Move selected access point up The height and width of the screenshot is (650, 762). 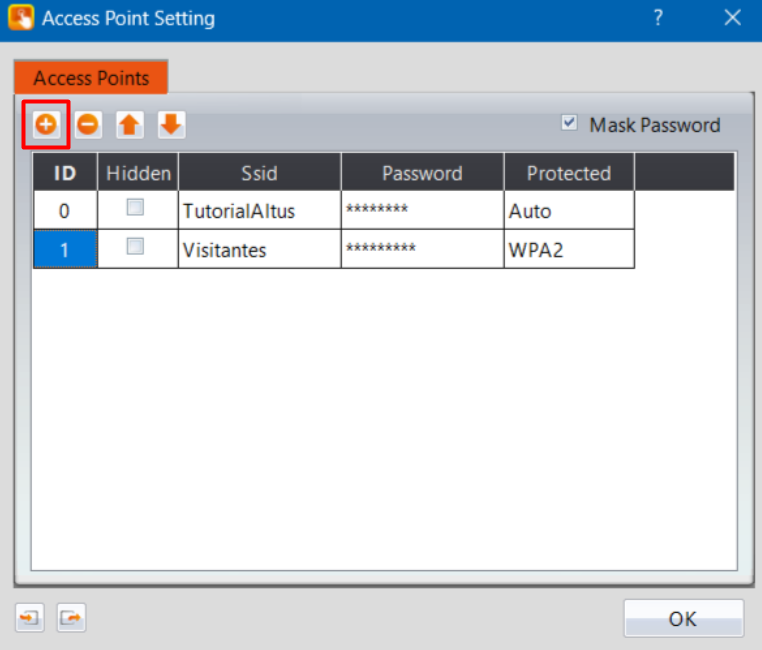coord(130,125)
